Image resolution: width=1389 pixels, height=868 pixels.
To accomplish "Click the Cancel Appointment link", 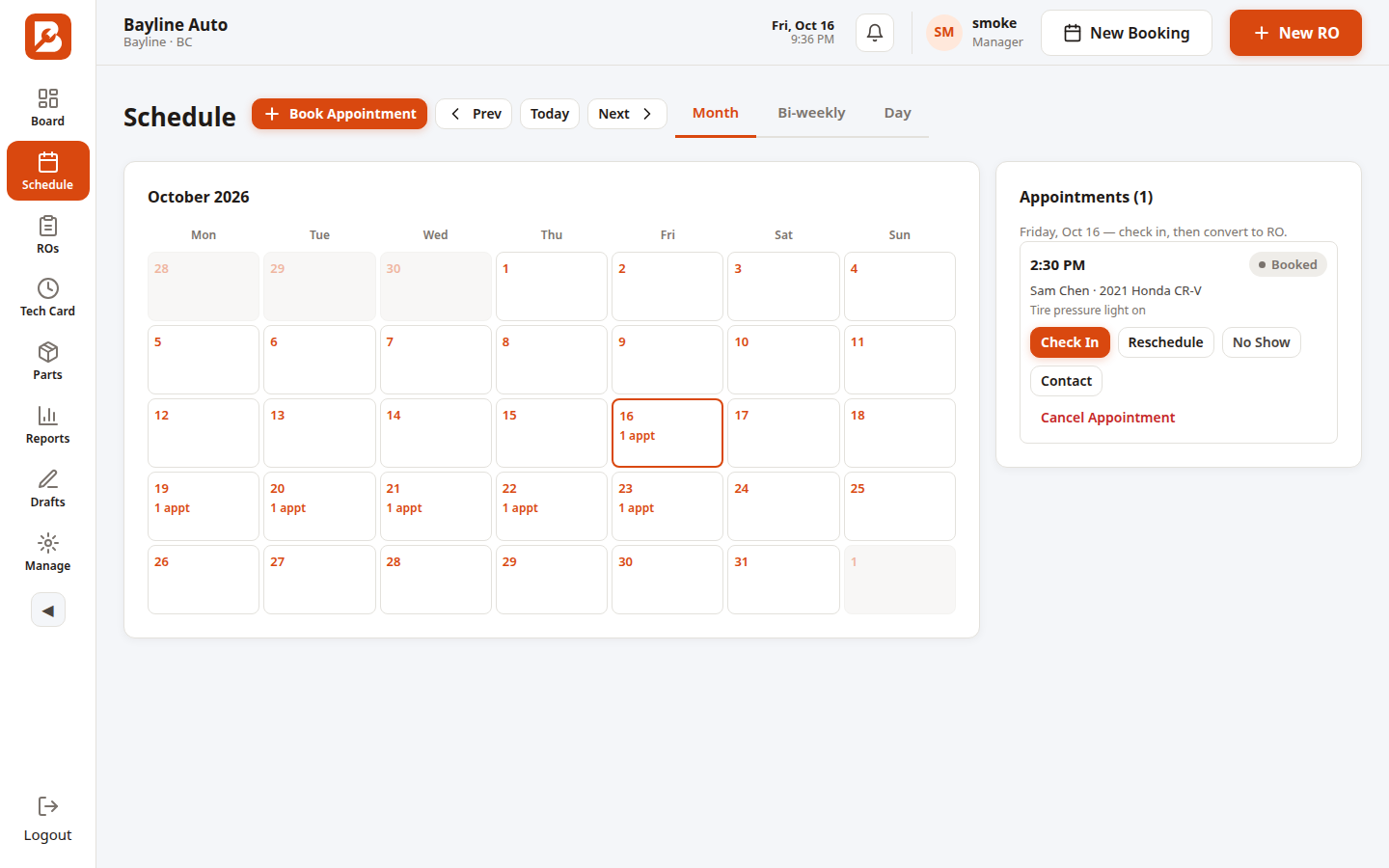I will [1107, 418].
